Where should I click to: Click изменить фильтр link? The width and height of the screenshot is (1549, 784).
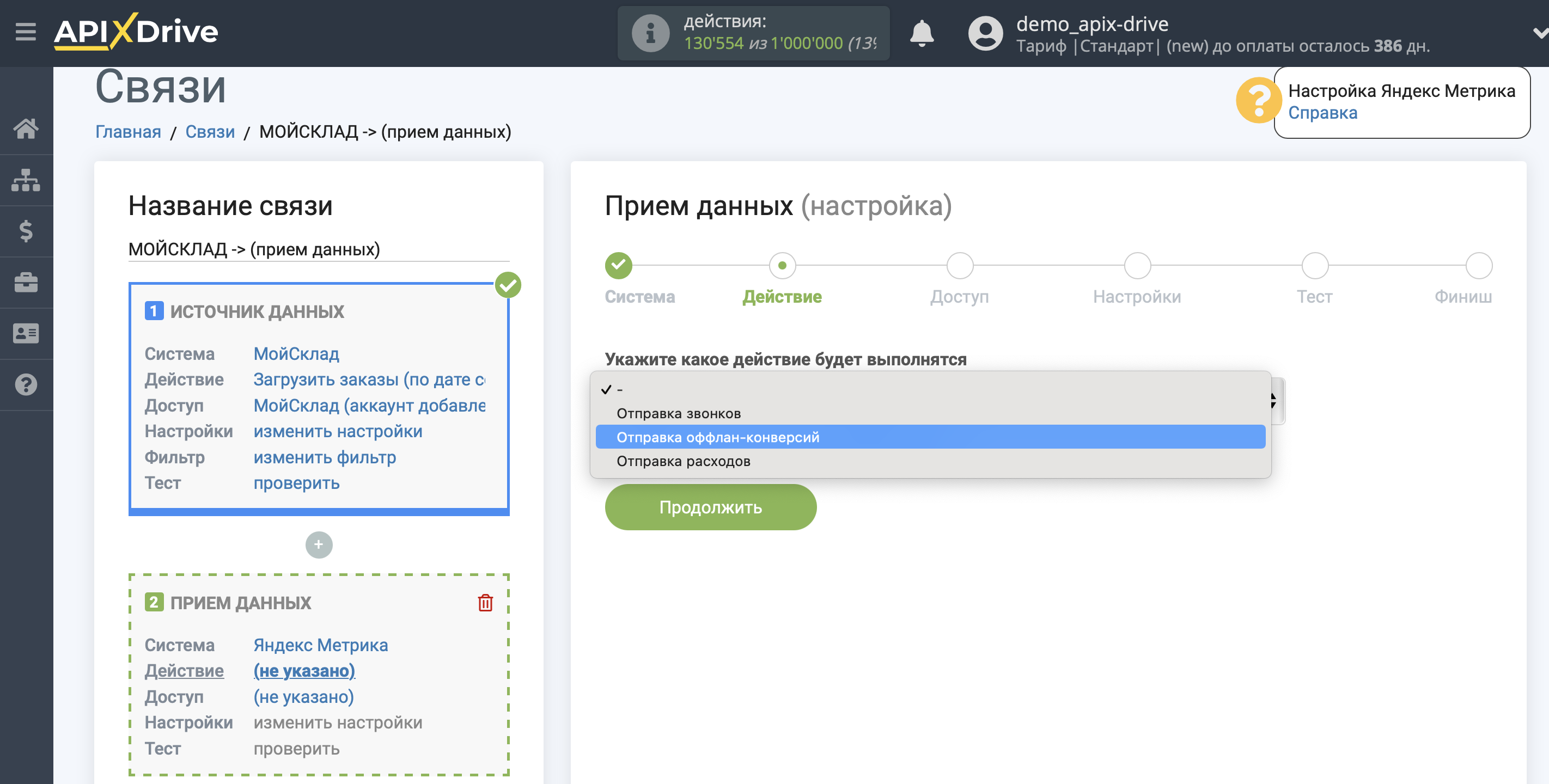[x=325, y=457]
